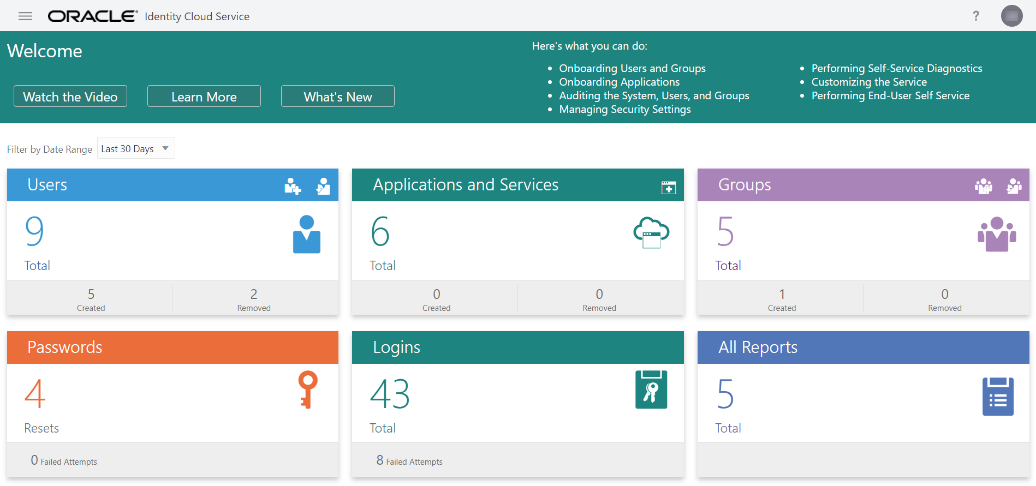Click the orange key icon
The width and height of the screenshot is (1036, 486).
307,390
